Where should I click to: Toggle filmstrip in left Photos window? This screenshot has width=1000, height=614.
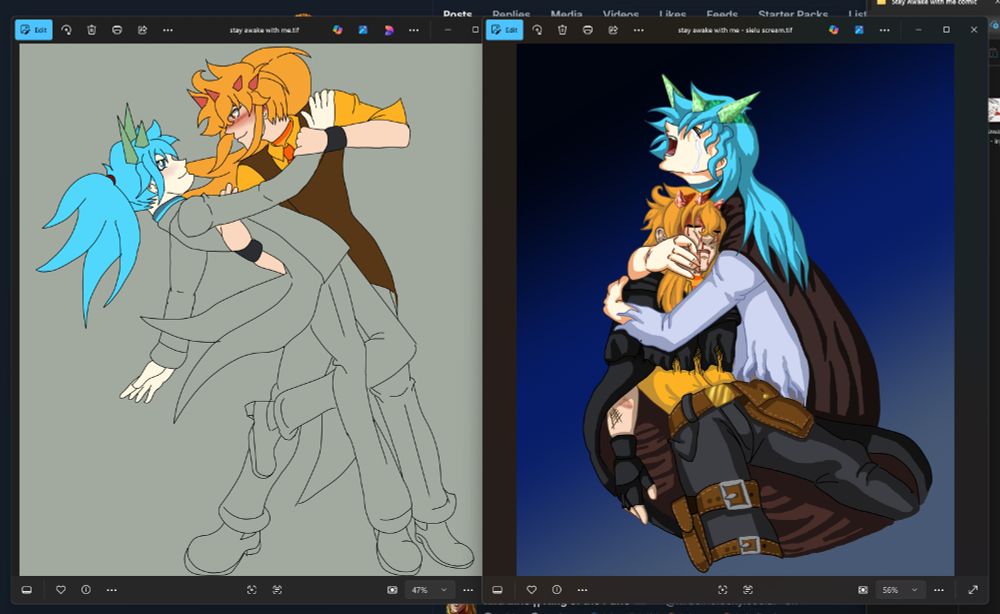(26, 590)
